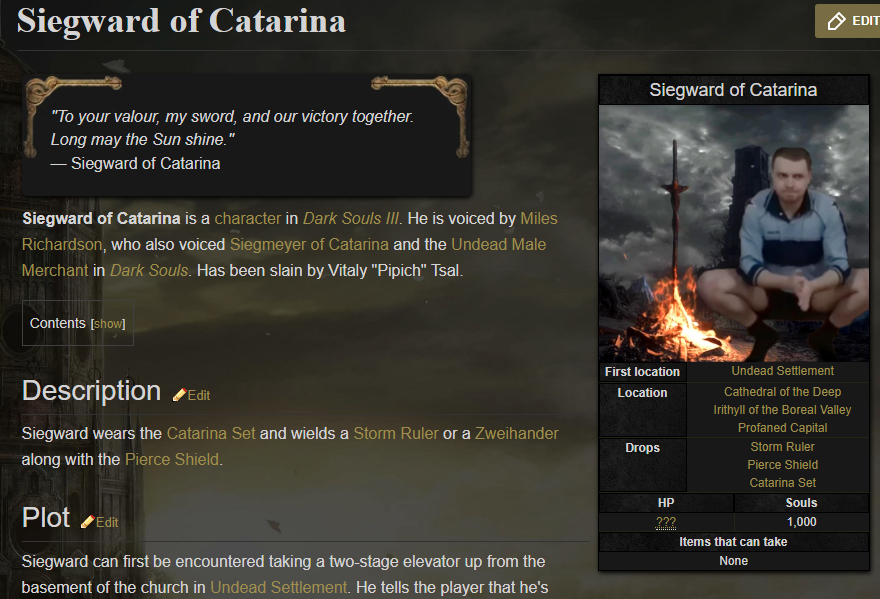Viewport: 880px width, 599px height.
Task: Follow the Siegmeyer of Catarina link
Action: (309, 244)
